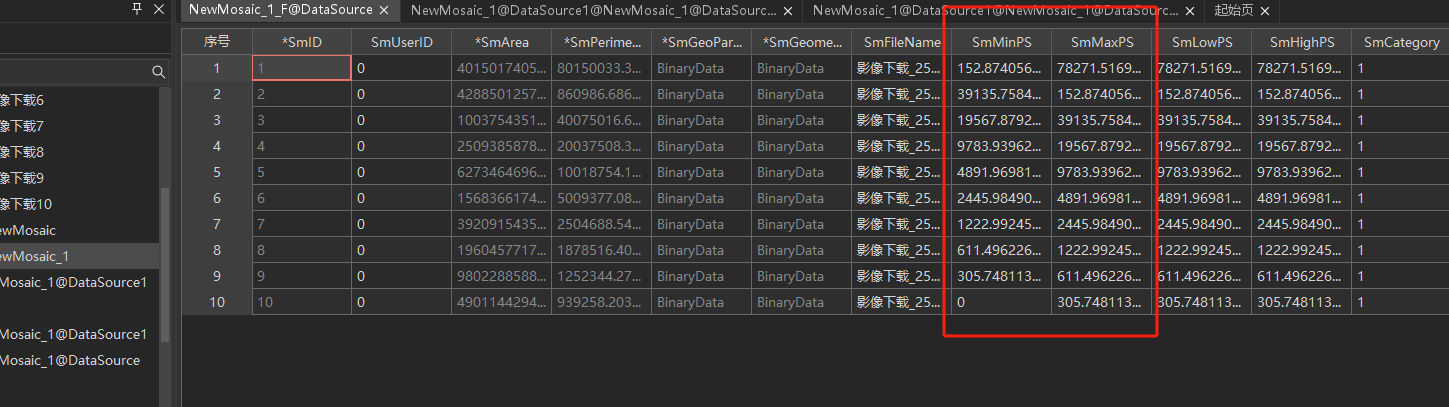This screenshot has height=407, width=1449.
Task: Click the outlined SmID cell in row 1
Action: pos(302,68)
